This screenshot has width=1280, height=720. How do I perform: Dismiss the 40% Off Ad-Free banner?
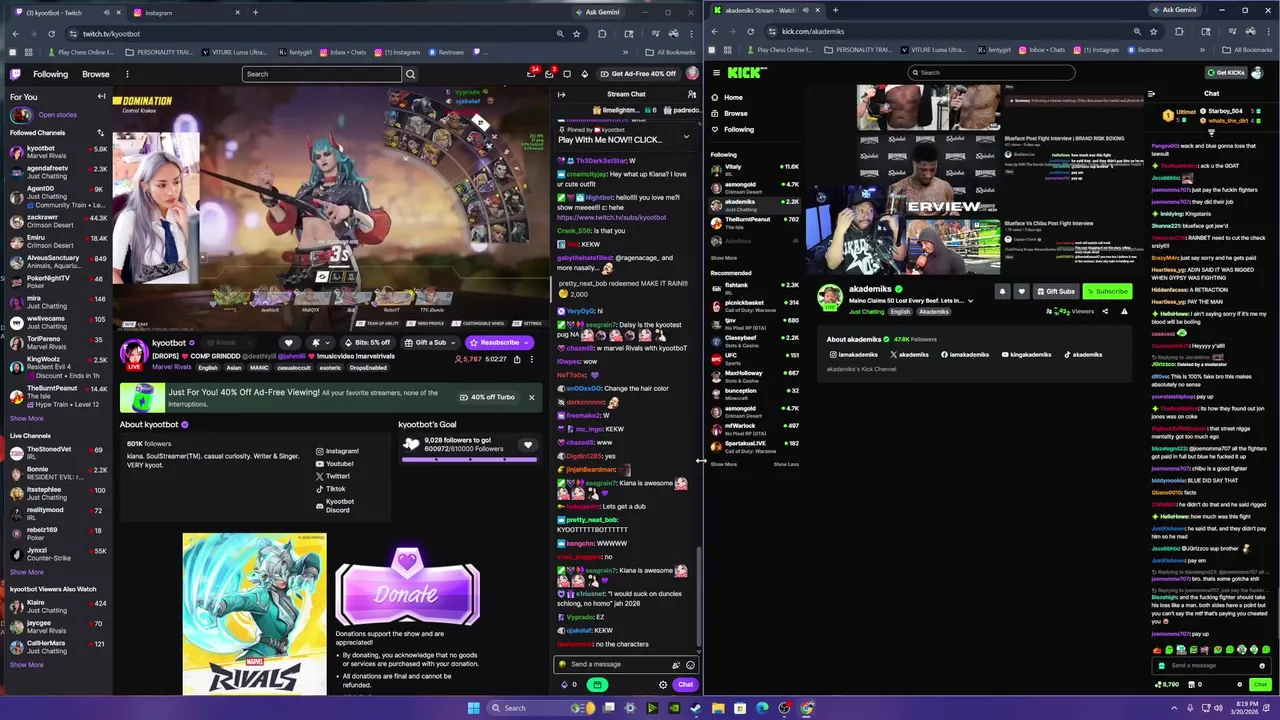531,397
